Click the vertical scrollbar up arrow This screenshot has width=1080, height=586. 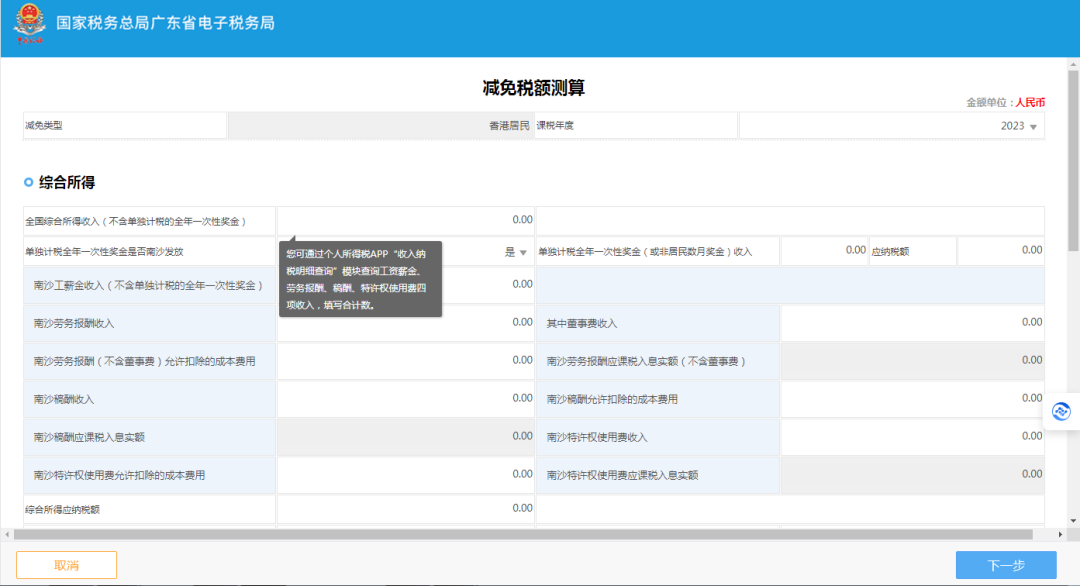[1073, 64]
